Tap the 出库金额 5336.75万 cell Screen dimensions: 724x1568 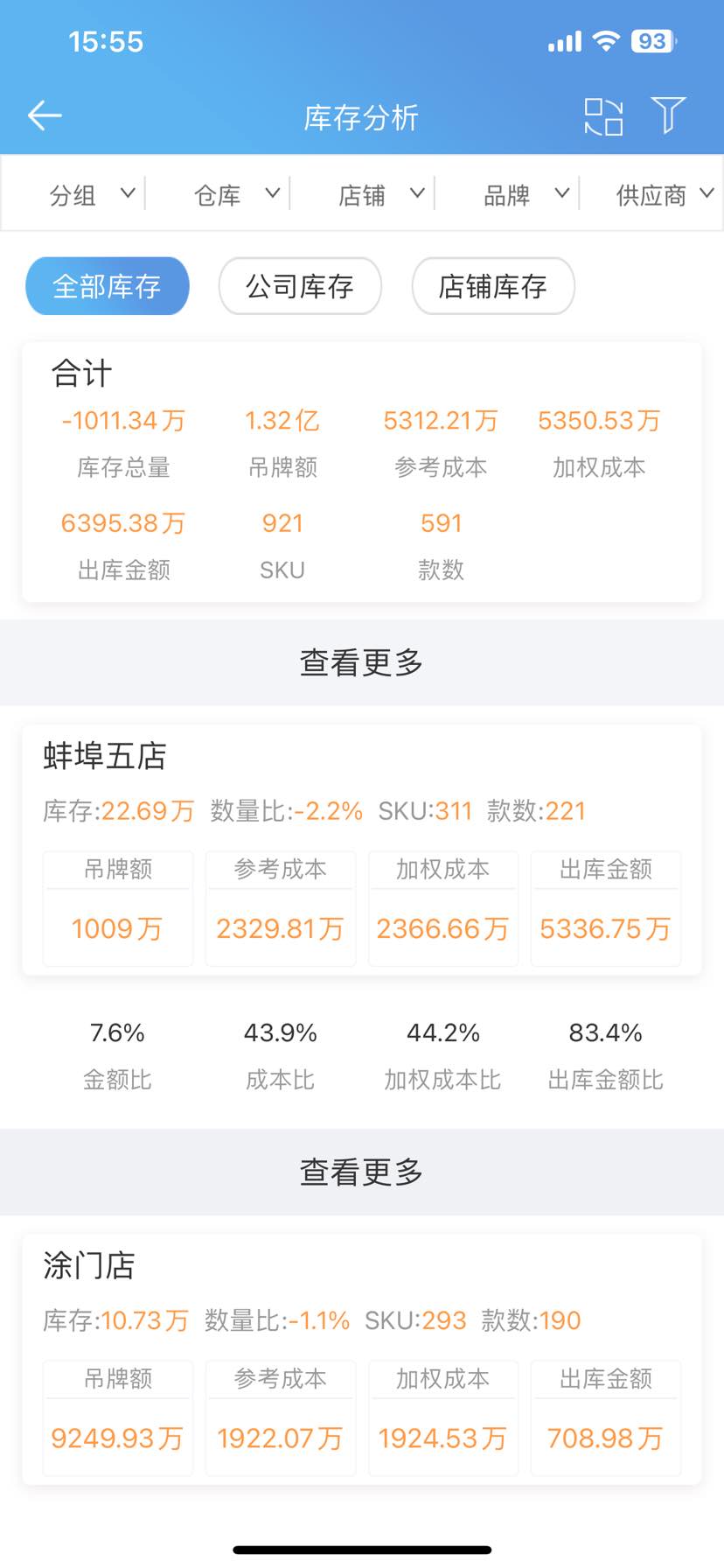tap(605, 927)
